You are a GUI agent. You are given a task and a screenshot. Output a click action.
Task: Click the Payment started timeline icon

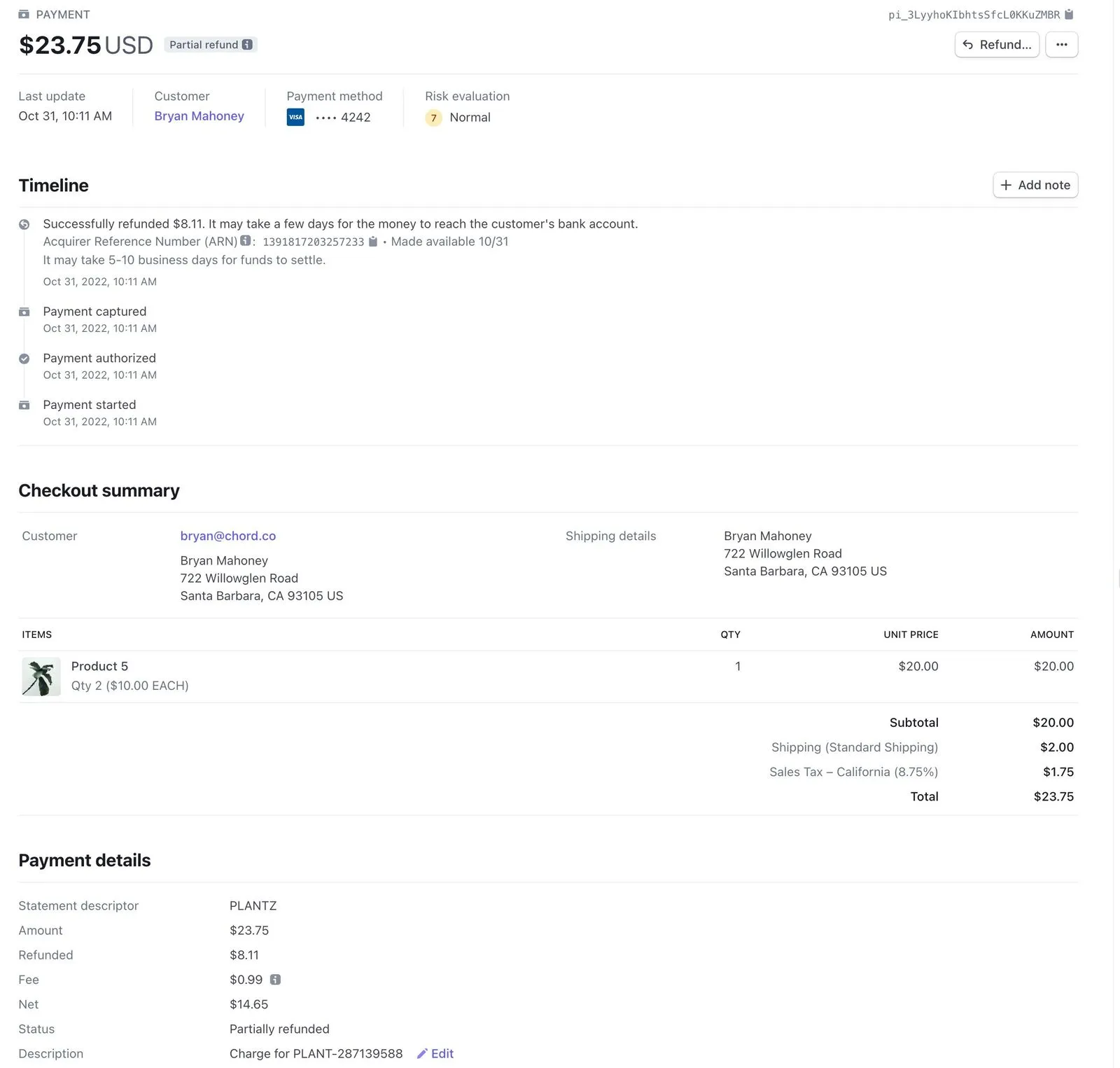click(x=24, y=405)
